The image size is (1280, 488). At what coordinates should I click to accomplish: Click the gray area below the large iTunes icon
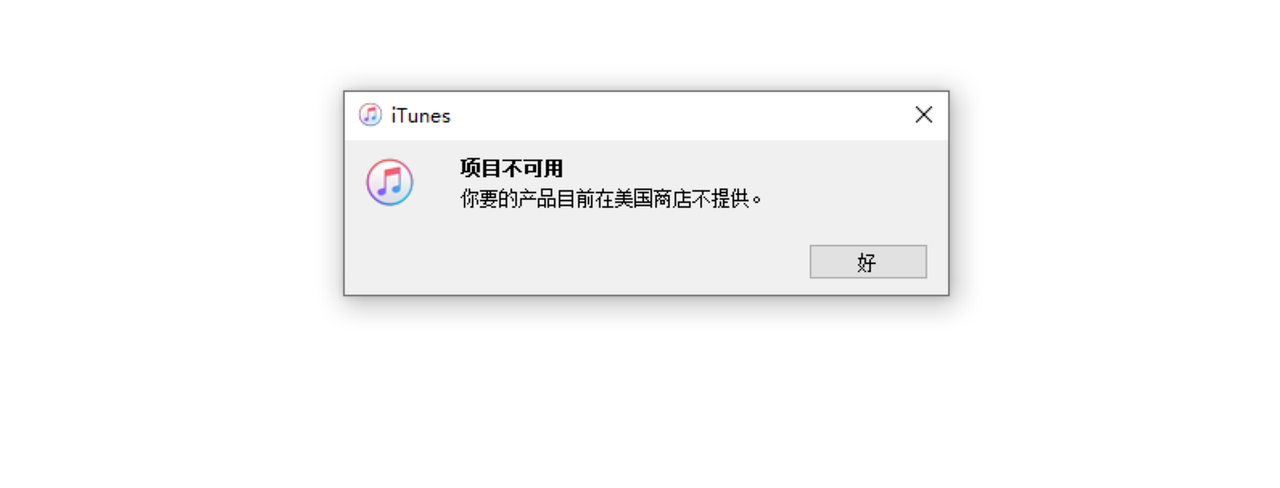[389, 250]
